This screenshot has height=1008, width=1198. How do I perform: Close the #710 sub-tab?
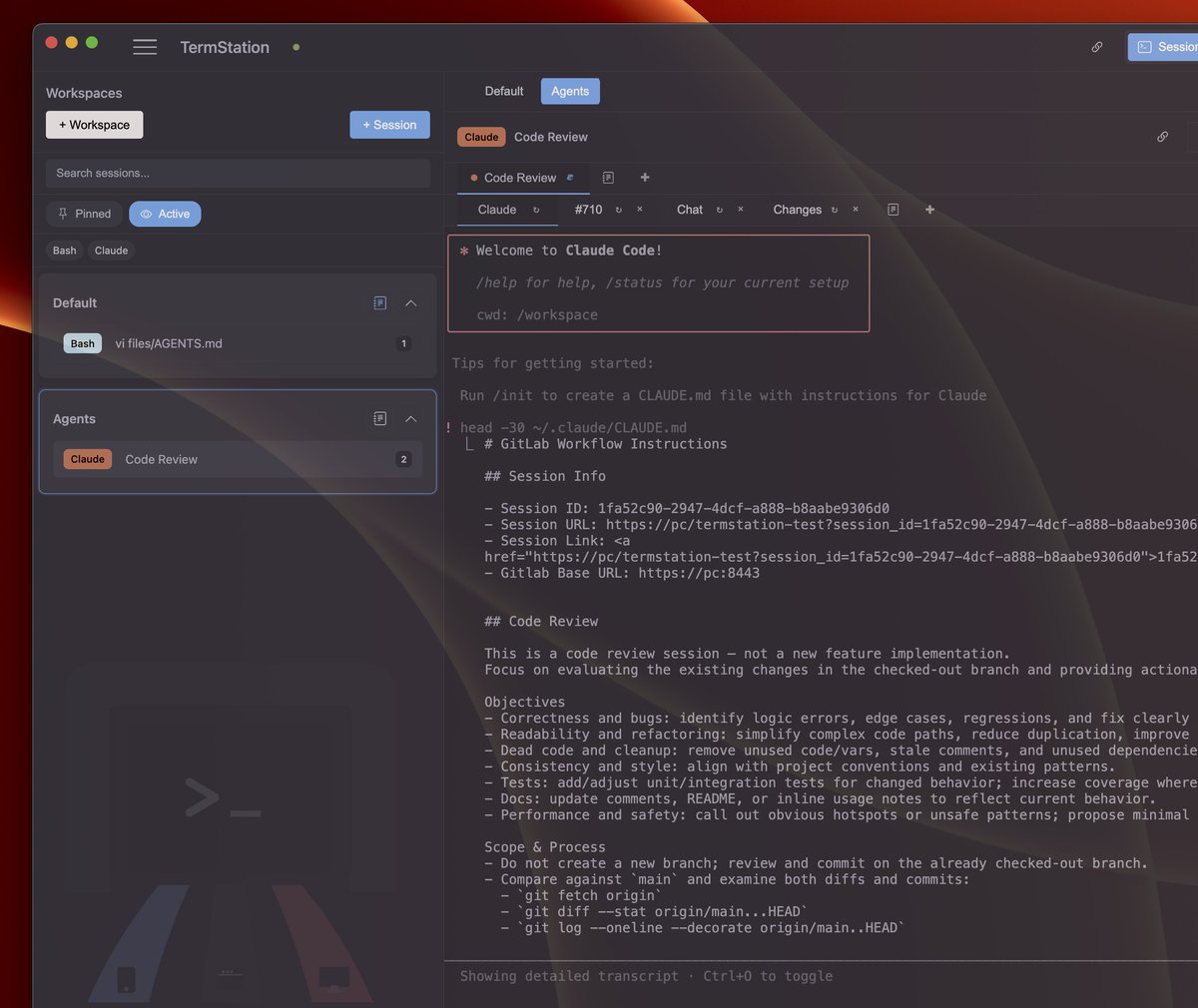click(640, 210)
